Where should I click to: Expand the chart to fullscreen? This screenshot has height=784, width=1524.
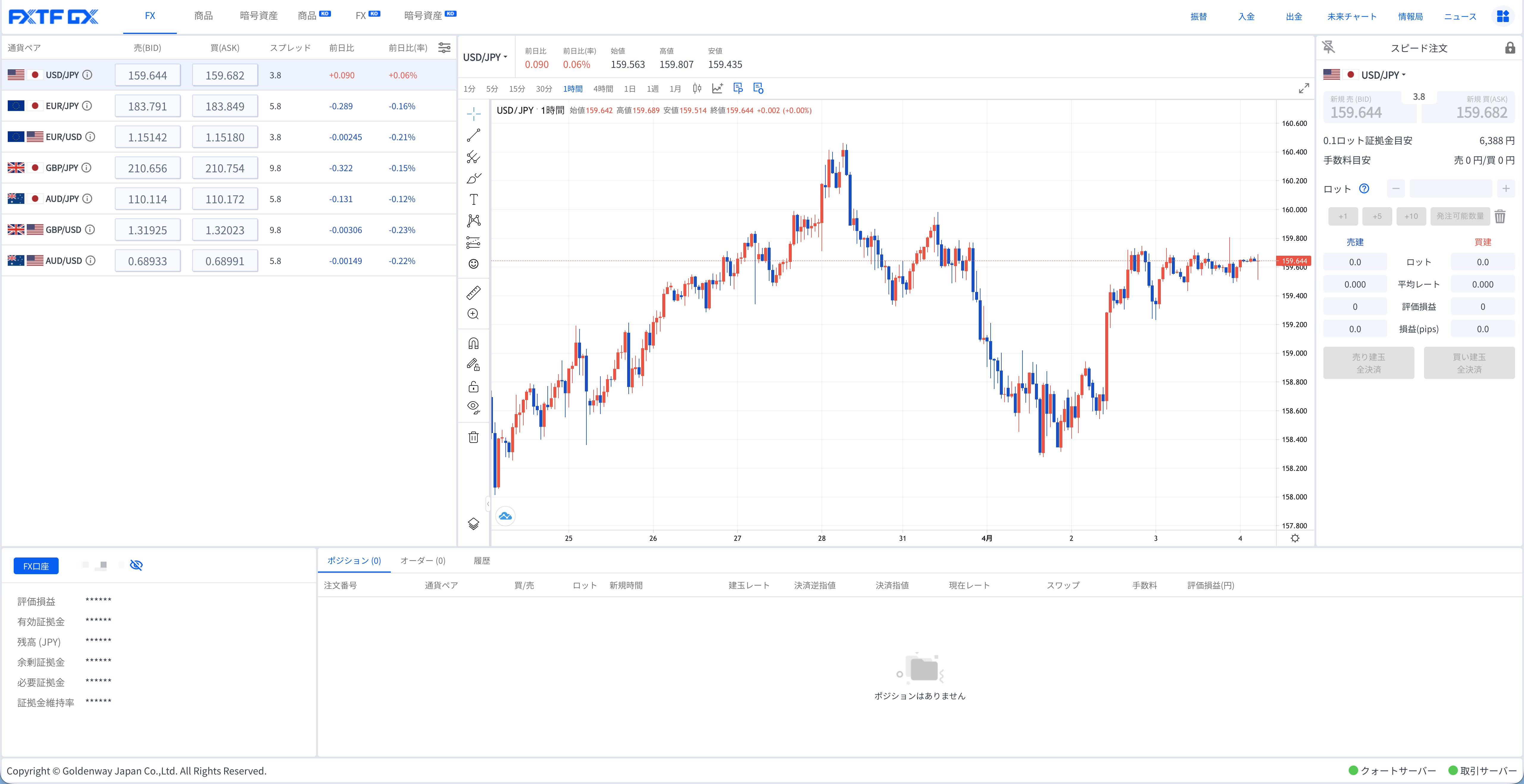click(x=1303, y=88)
